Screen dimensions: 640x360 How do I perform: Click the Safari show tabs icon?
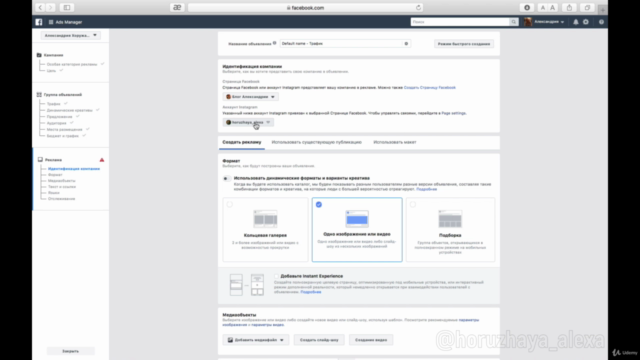587,7
